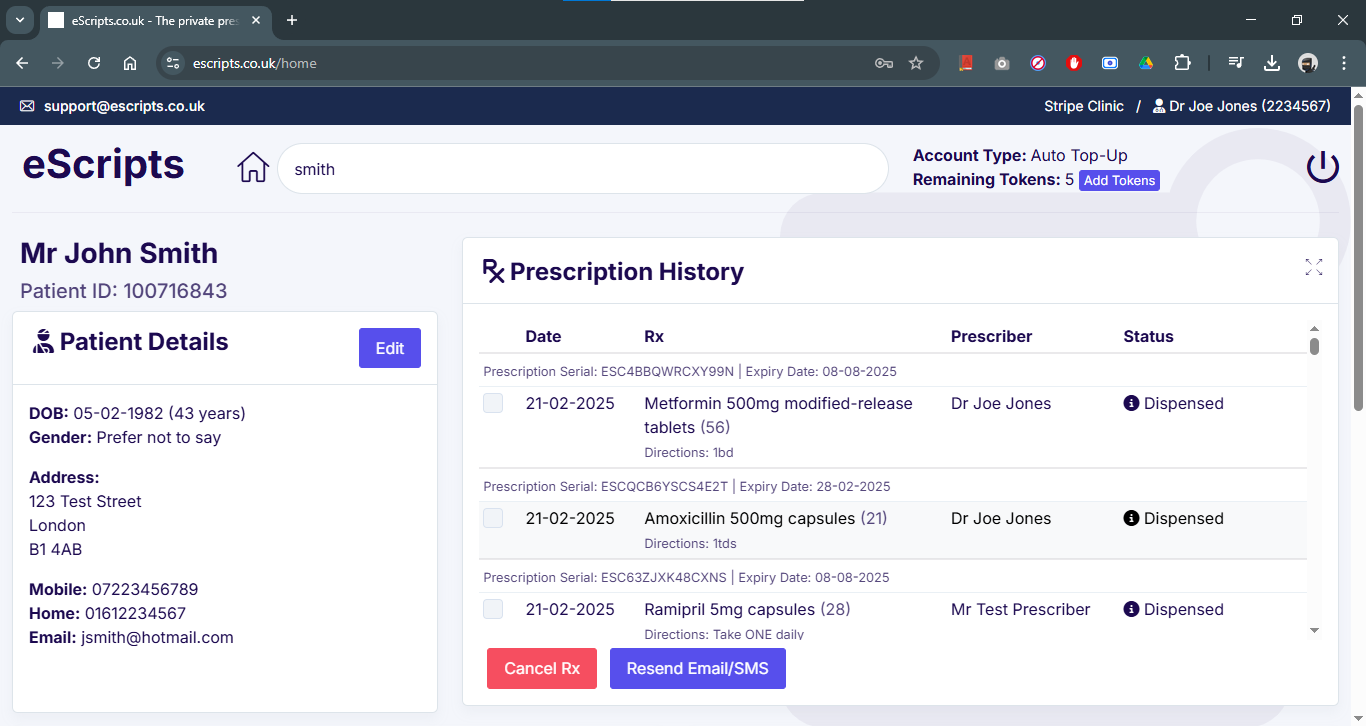Click the Stripe Clinic text
1366x726 pixels.
tap(1084, 106)
